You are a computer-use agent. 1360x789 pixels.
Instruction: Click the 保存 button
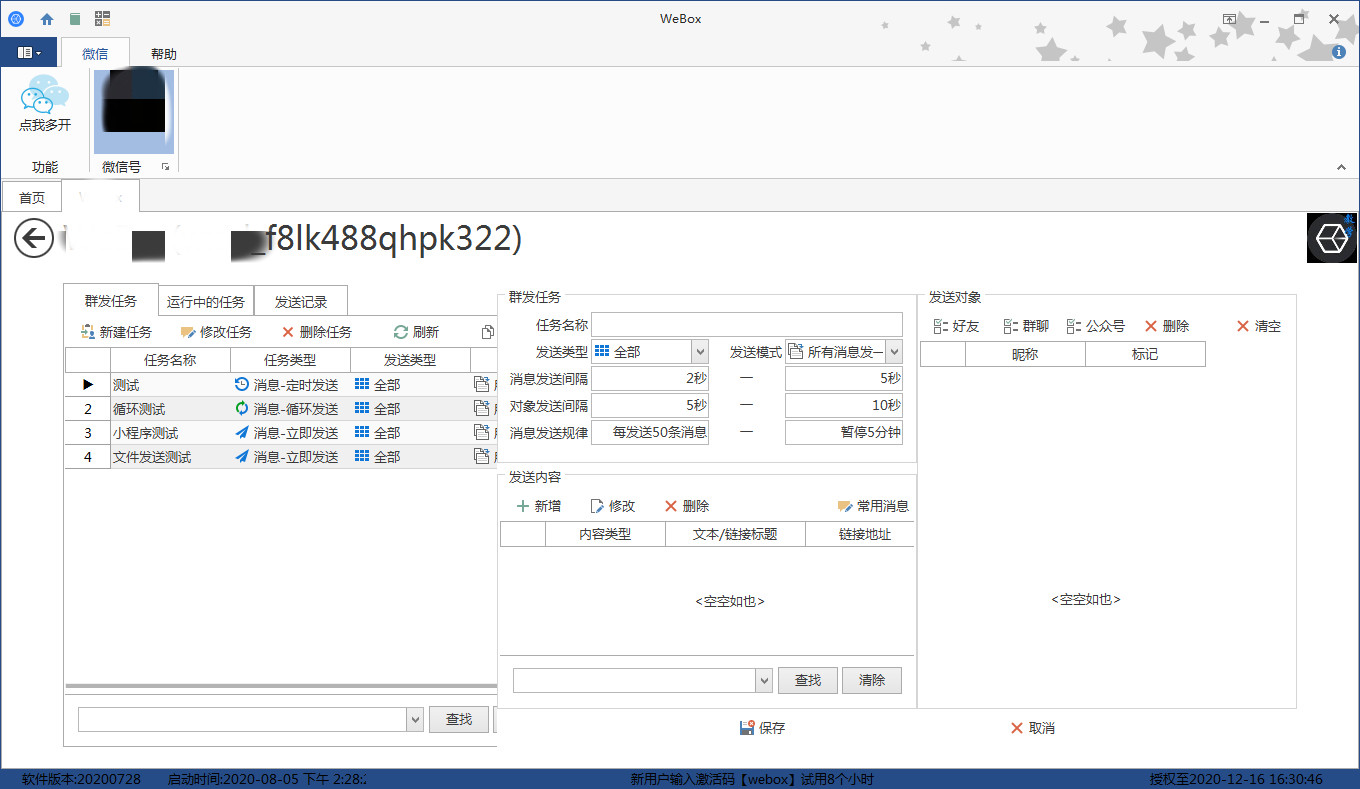pos(762,728)
